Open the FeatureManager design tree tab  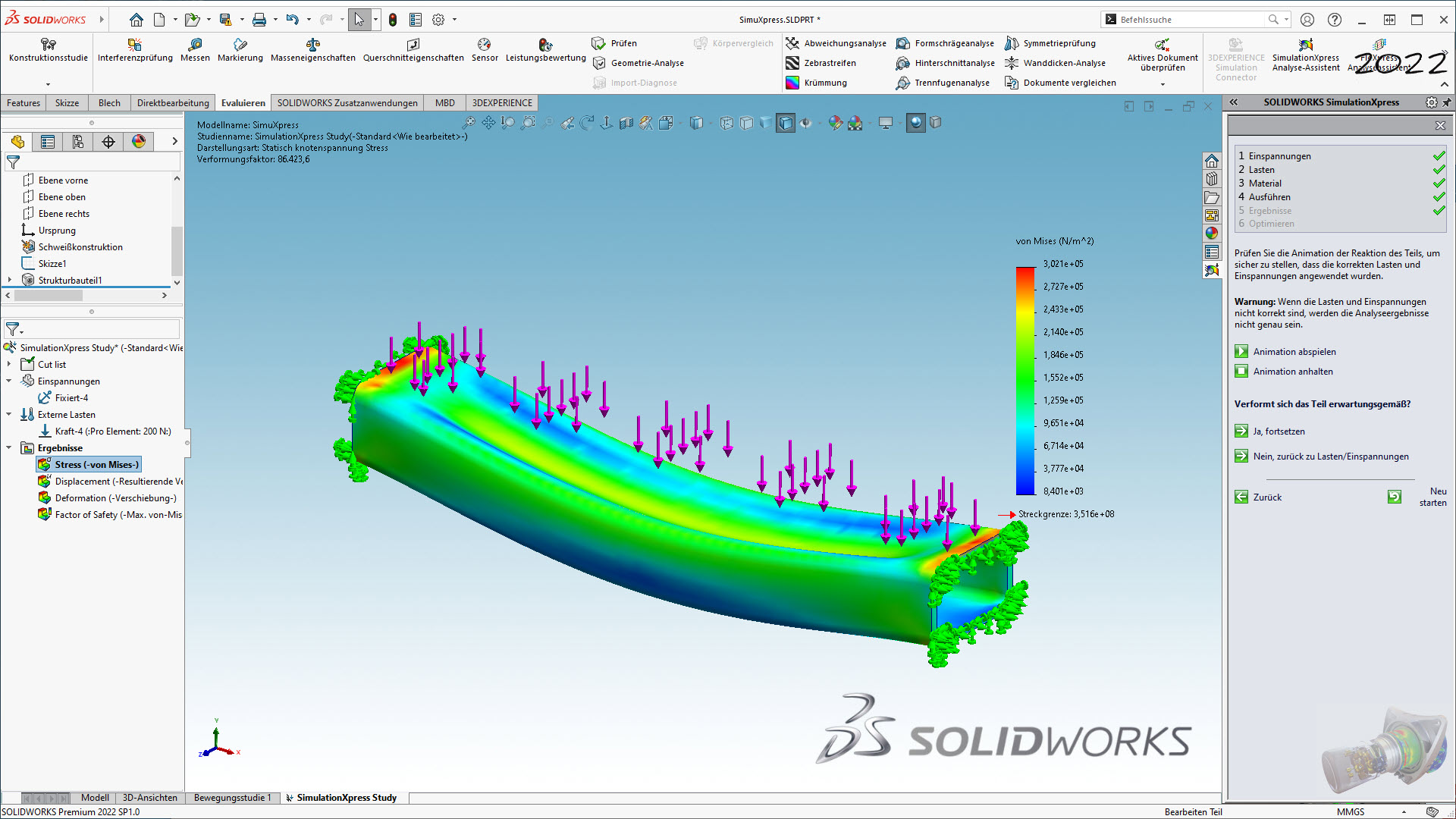click(x=17, y=142)
